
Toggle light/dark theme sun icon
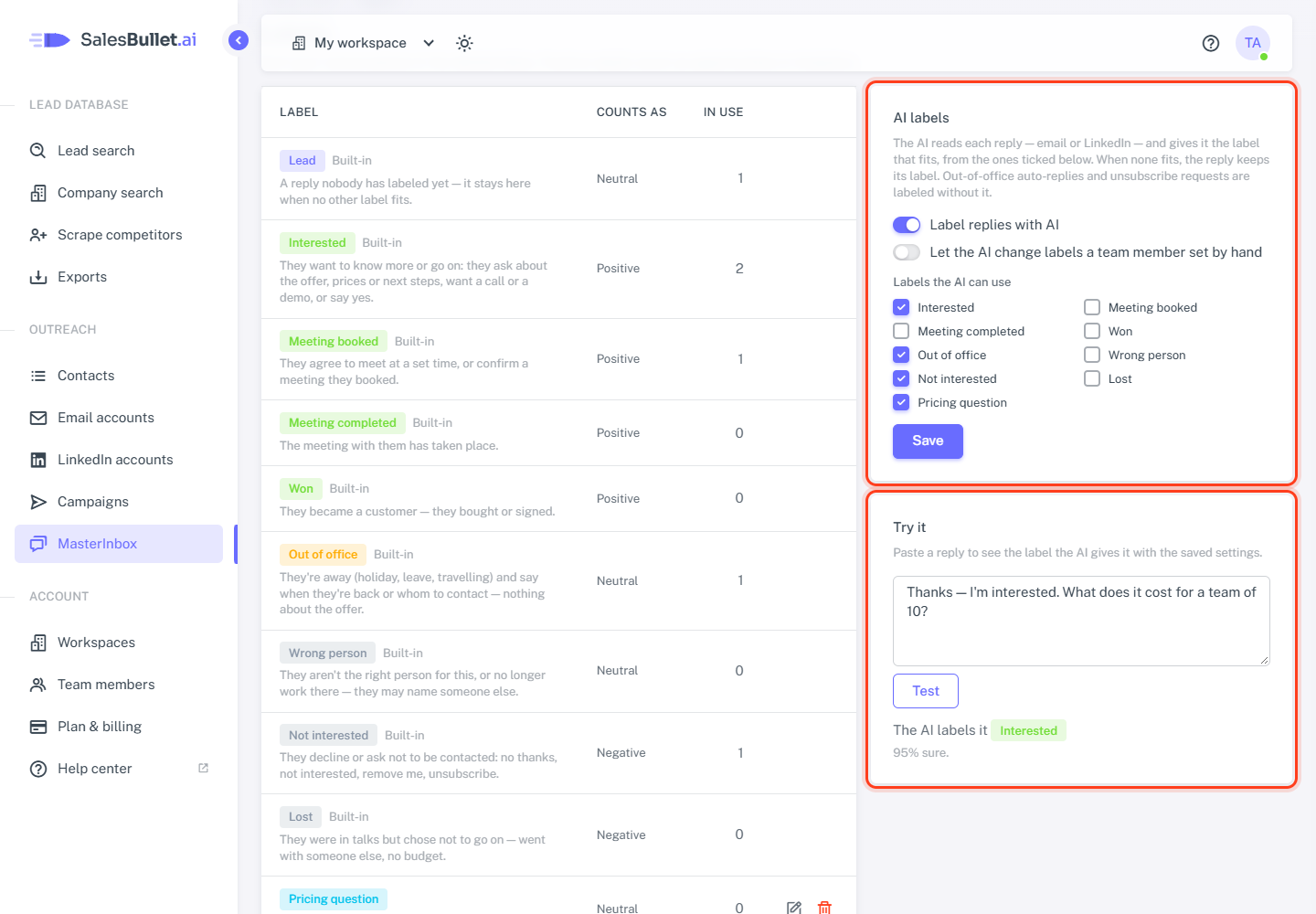coord(464,43)
